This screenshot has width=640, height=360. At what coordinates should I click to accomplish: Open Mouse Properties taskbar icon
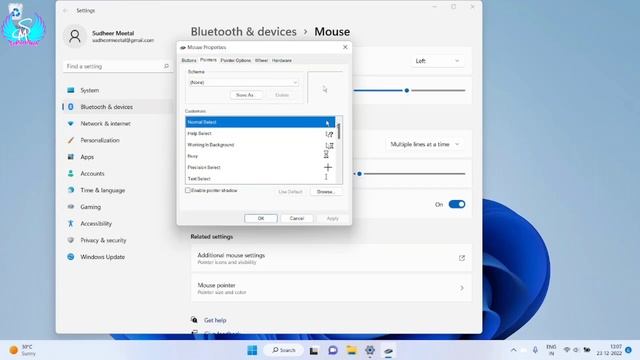pos(388,351)
